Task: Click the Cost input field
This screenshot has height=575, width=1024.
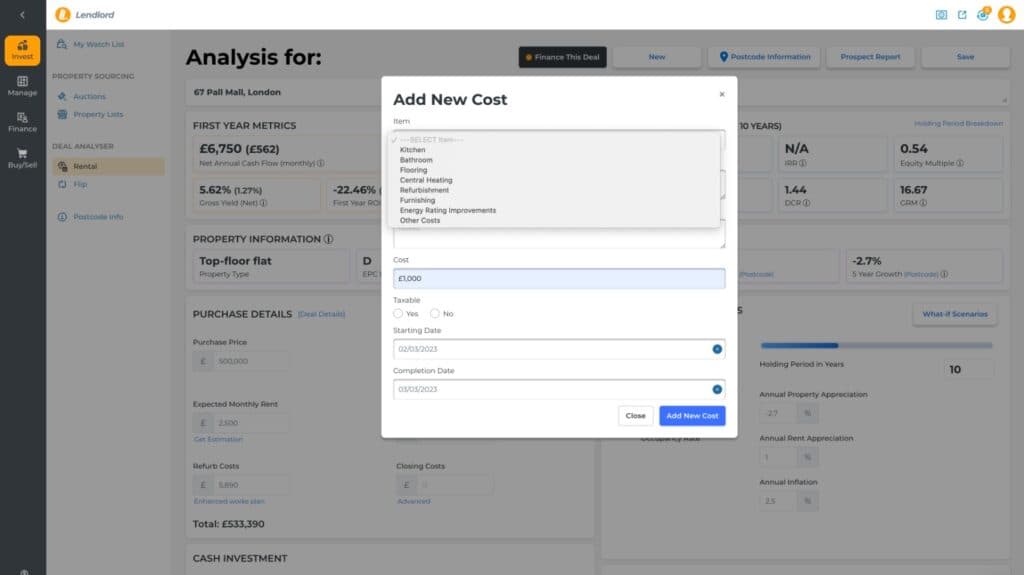Action: click(x=559, y=278)
